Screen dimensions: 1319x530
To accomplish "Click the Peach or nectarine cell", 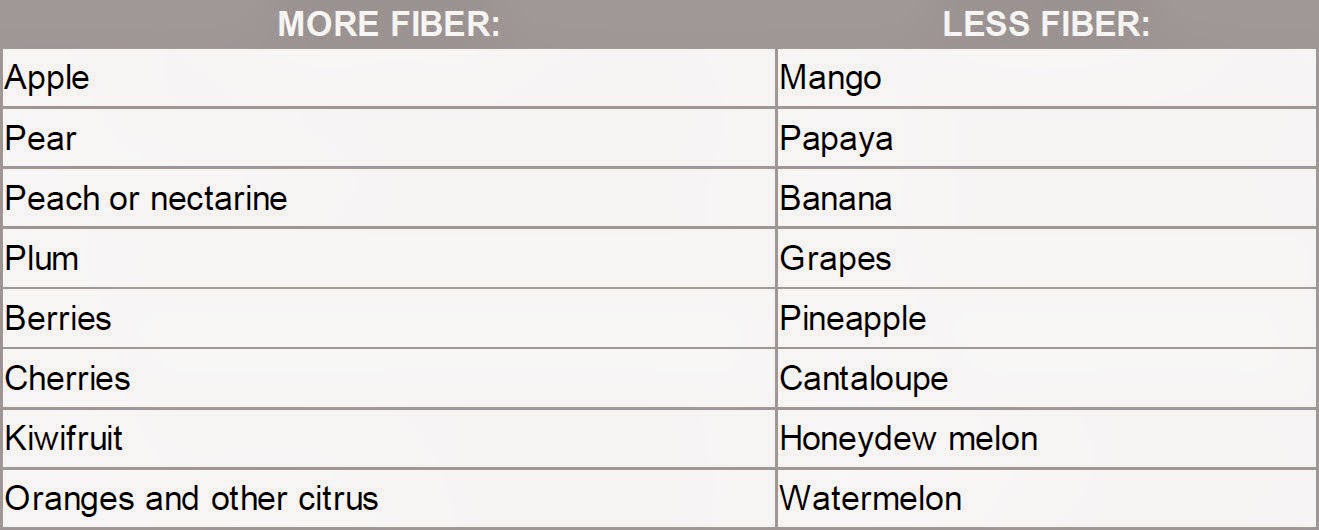I will click(388, 197).
